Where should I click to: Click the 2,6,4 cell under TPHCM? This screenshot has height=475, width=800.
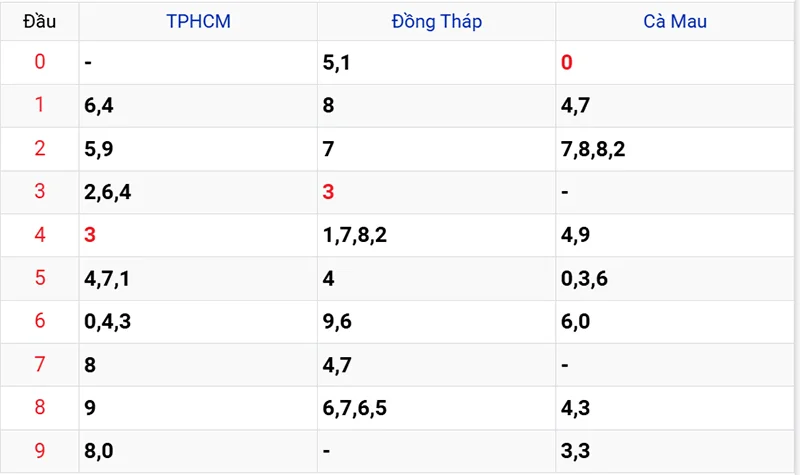(x=108, y=192)
